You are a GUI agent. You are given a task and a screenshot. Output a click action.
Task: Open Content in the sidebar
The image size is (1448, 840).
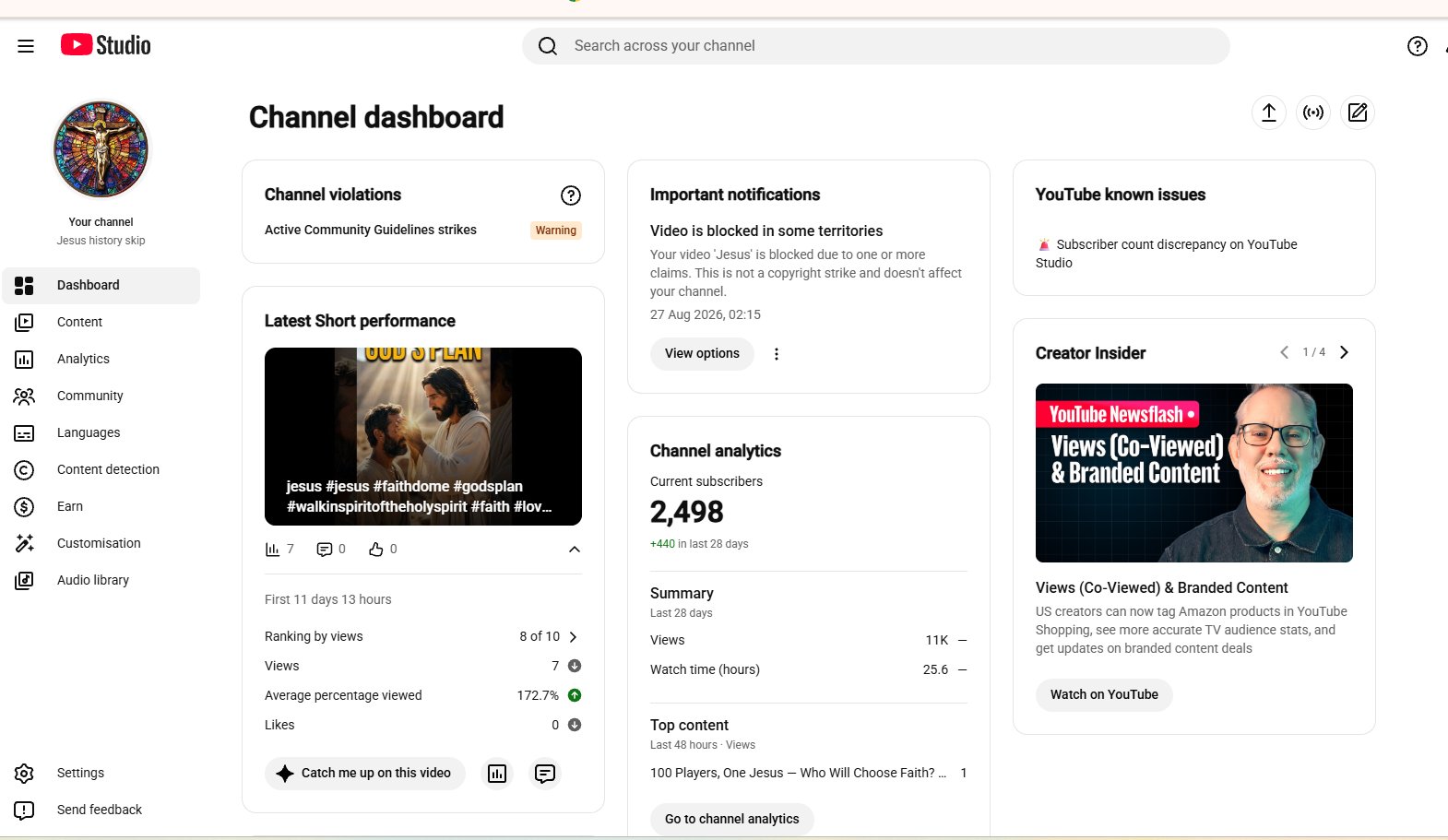[x=101, y=323]
